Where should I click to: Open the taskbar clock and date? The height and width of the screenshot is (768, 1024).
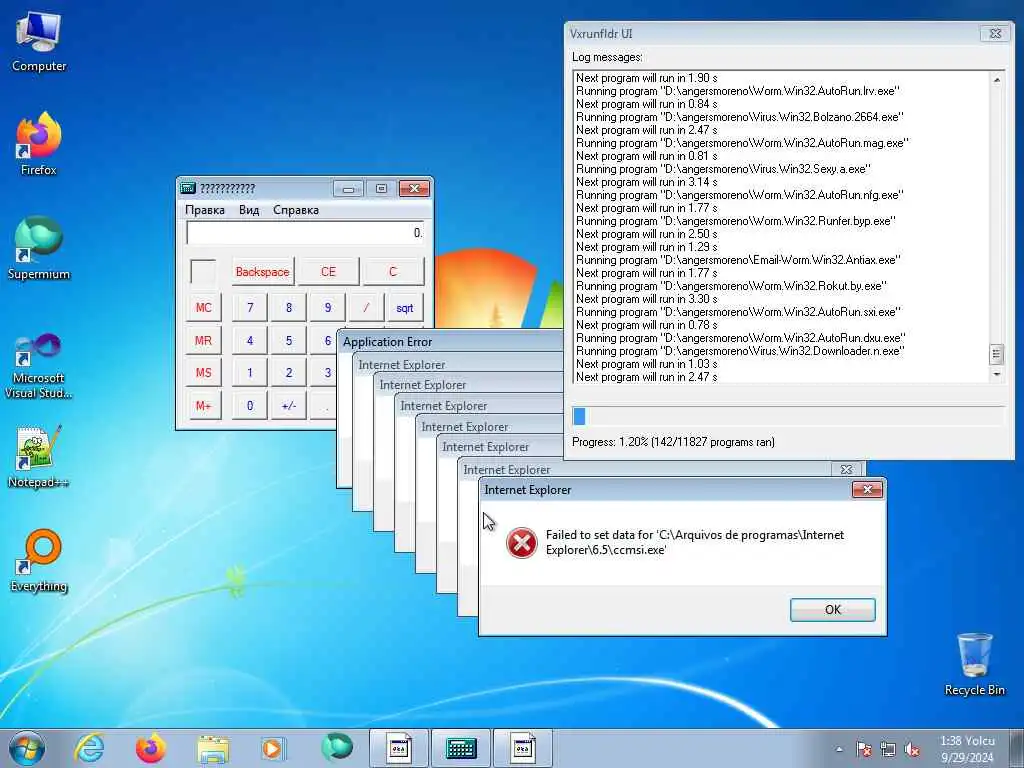(967, 749)
